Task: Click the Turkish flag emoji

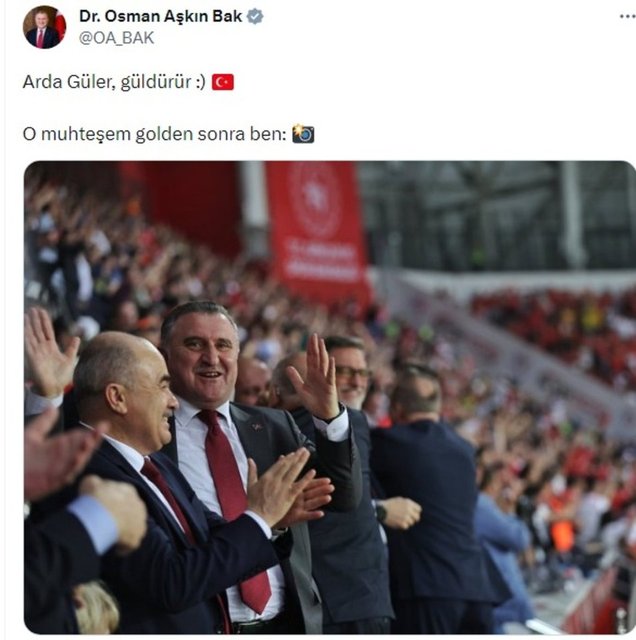Action: click(222, 82)
